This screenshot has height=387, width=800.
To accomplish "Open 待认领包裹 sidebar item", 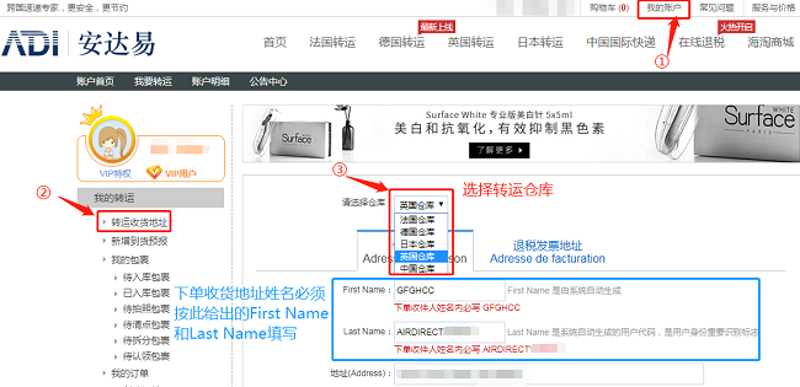I will 146,356.
